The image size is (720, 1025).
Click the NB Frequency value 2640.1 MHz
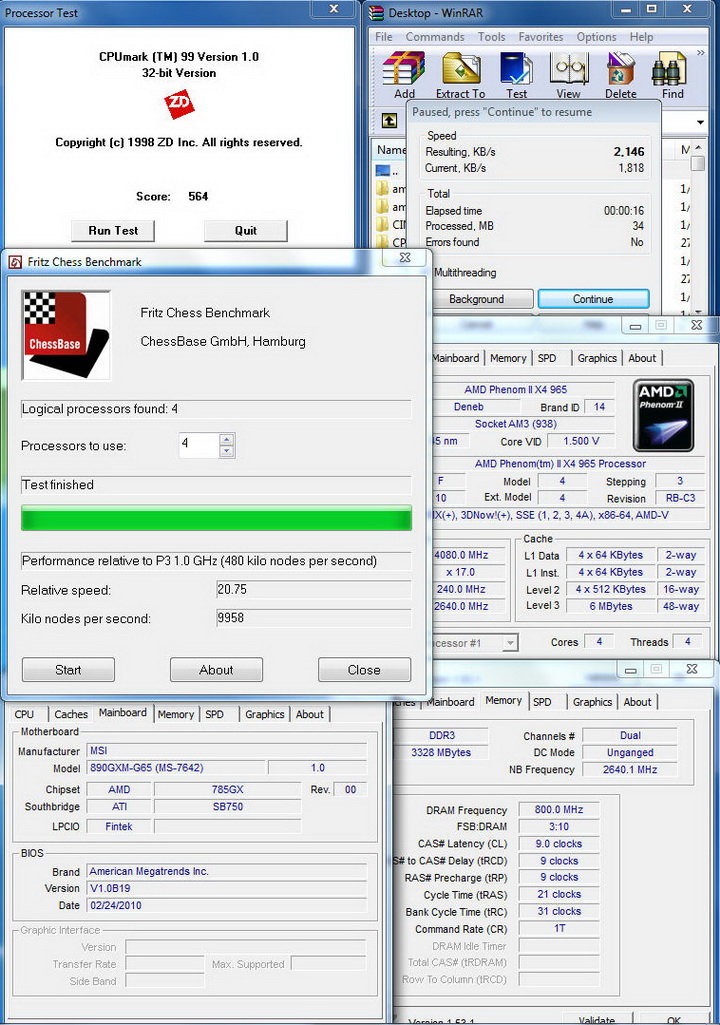click(630, 769)
